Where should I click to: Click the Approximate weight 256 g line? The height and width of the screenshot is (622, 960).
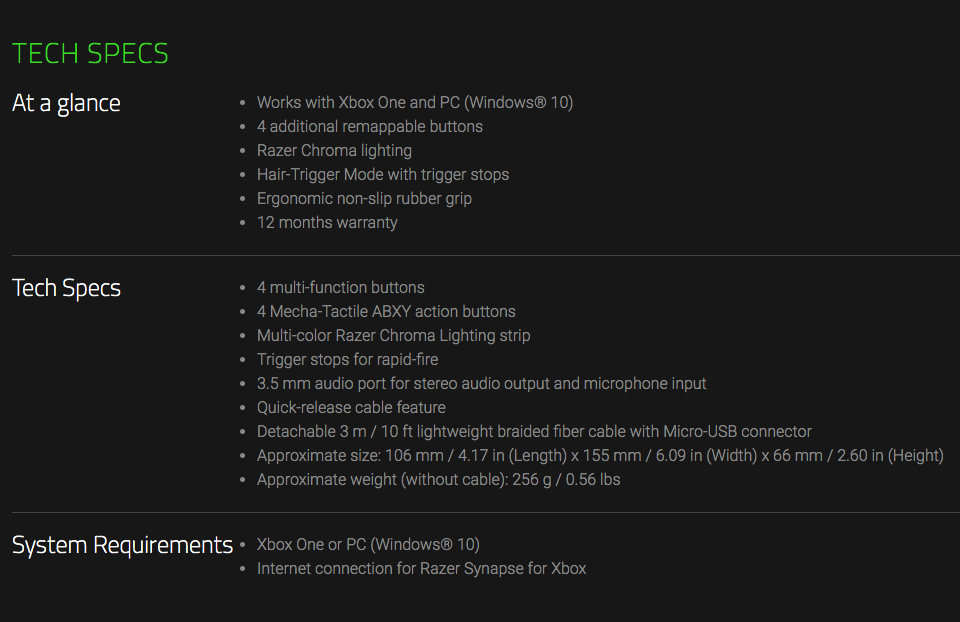438,479
